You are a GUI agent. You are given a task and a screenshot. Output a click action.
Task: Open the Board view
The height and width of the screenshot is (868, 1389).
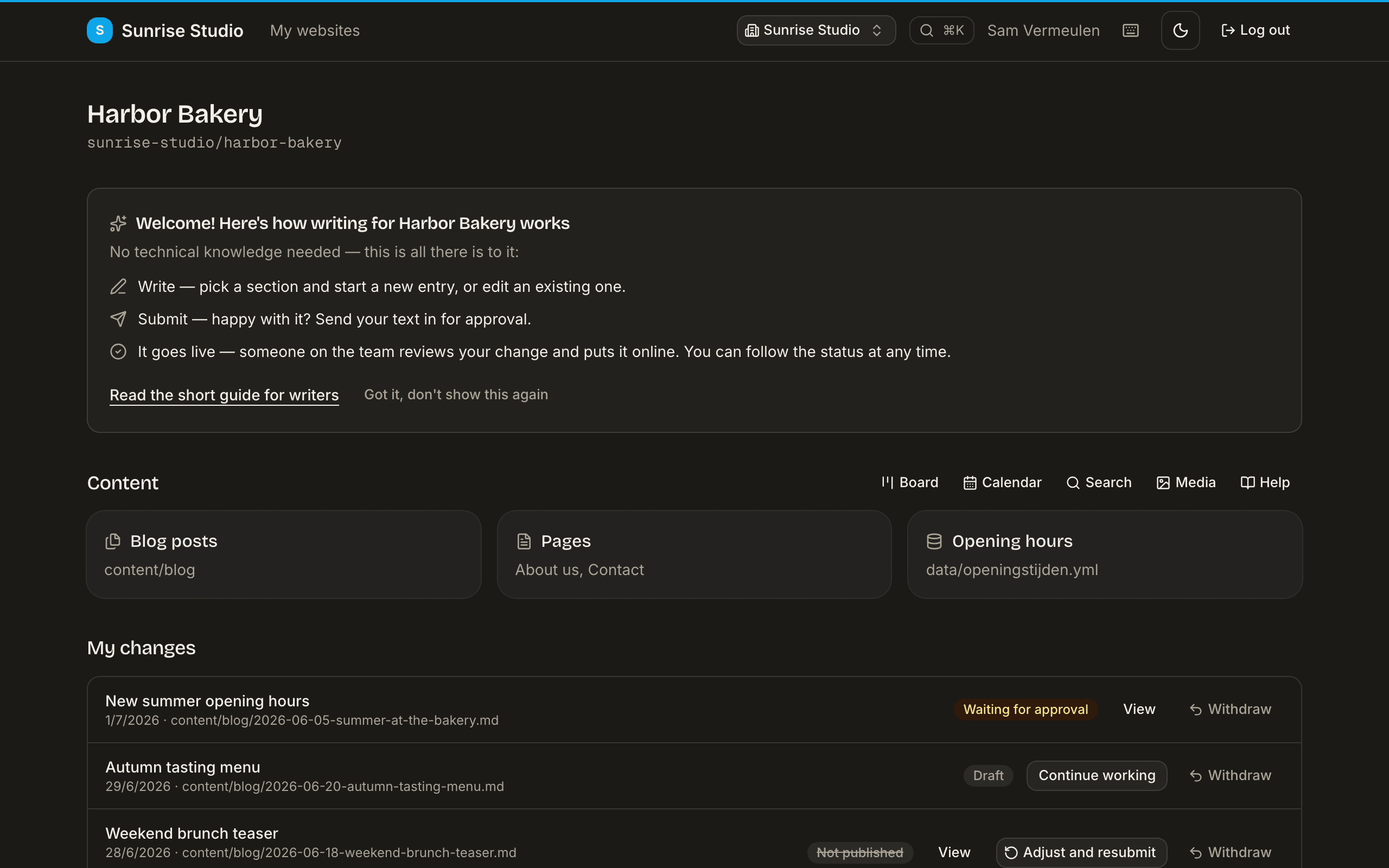(x=910, y=482)
